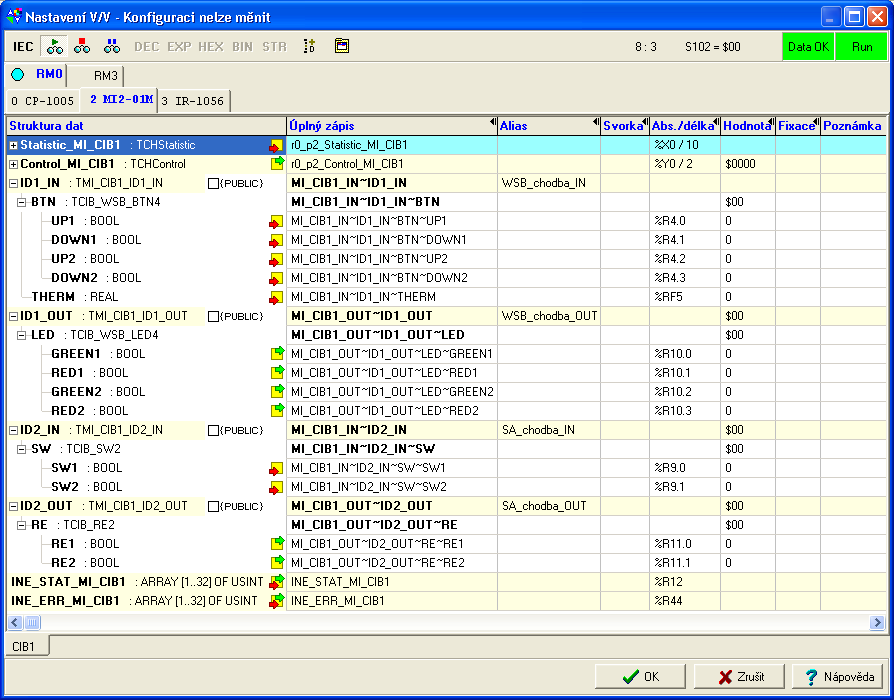Click the tree structure toolbar icon
The width and height of the screenshot is (894, 700).
[309, 46]
